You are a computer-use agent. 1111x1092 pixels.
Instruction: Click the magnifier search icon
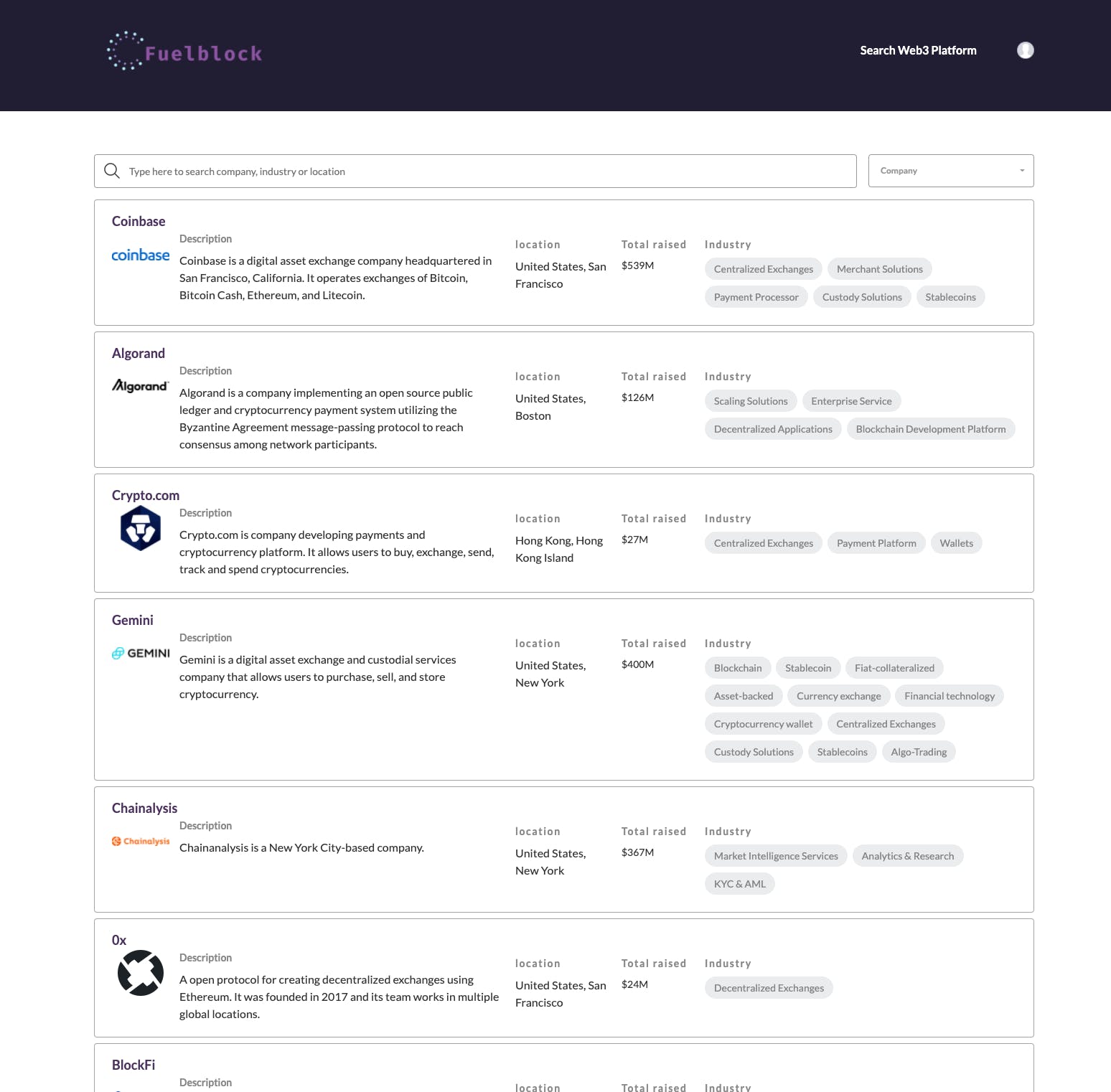coord(112,171)
